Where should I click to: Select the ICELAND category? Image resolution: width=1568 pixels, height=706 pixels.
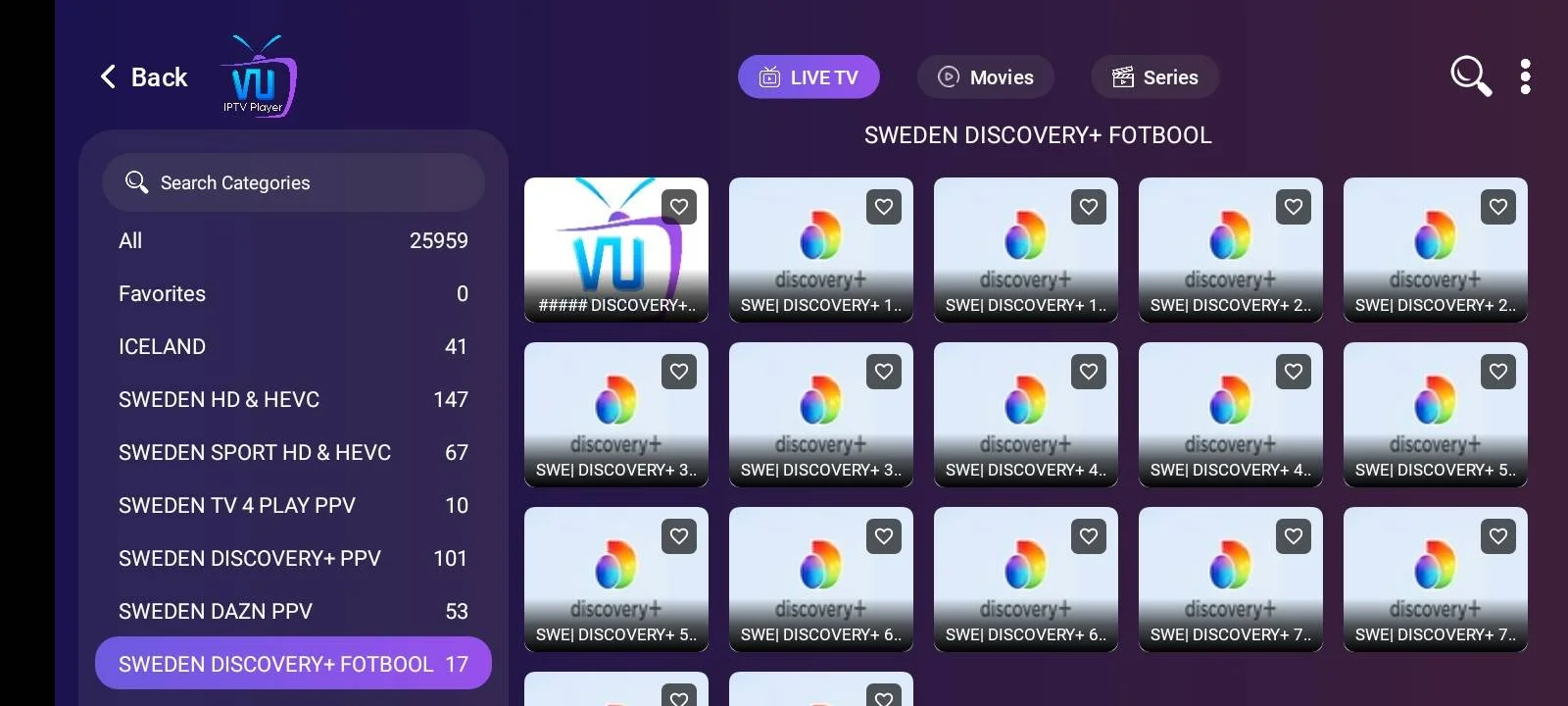click(x=293, y=346)
